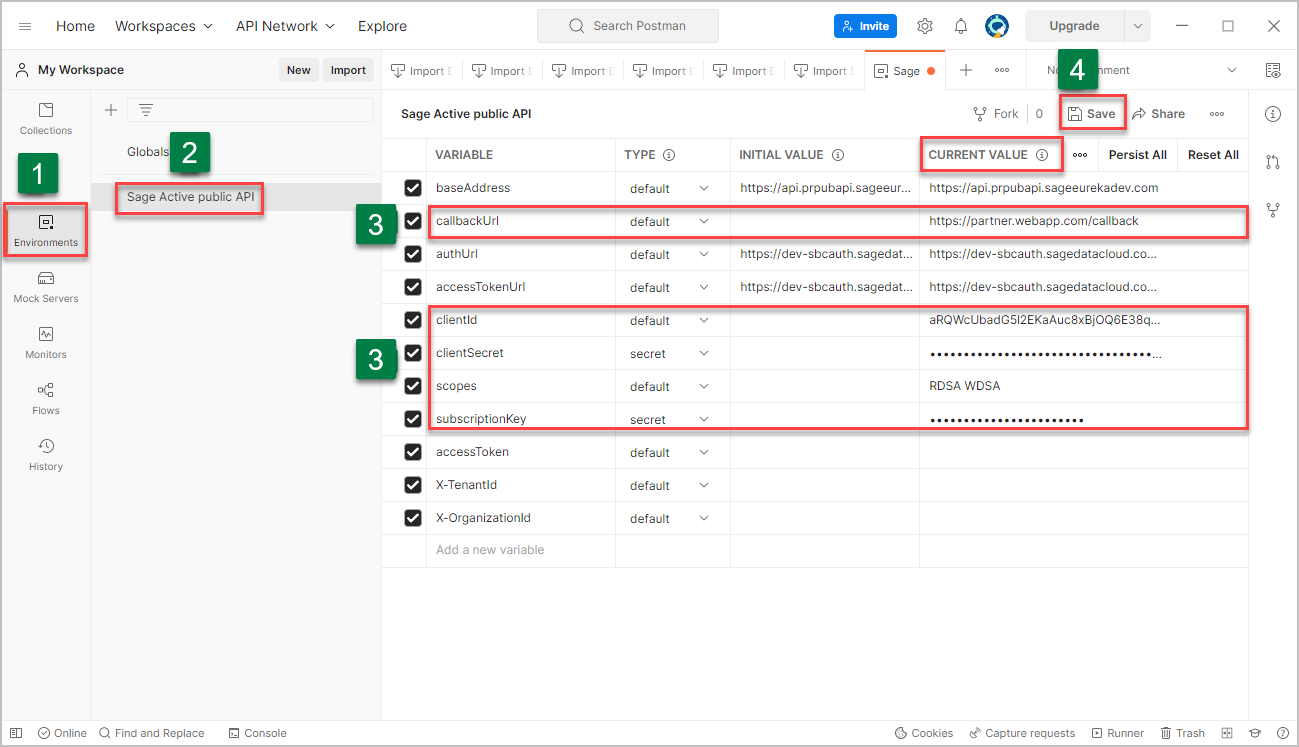Viewport: 1299px width, 747px height.
Task: Open the info icon in right sidebar
Action: pyautogui.click(x=1273, y=114)
